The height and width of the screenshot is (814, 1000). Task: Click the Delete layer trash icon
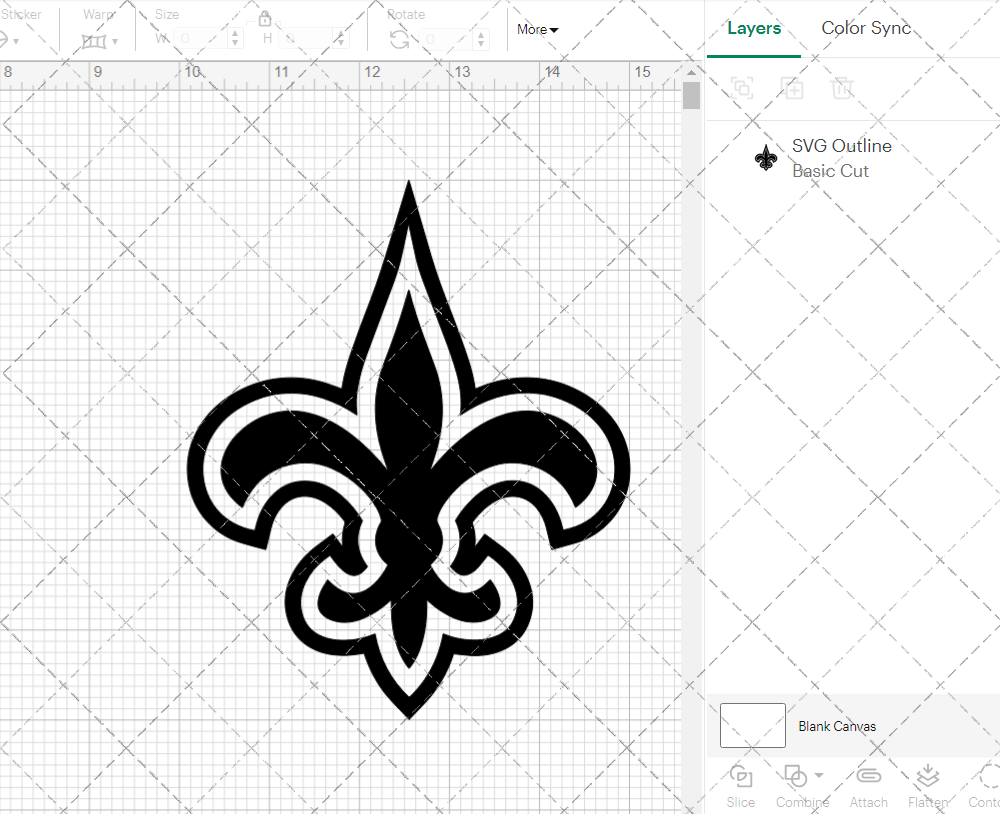[x=842, y=88]
